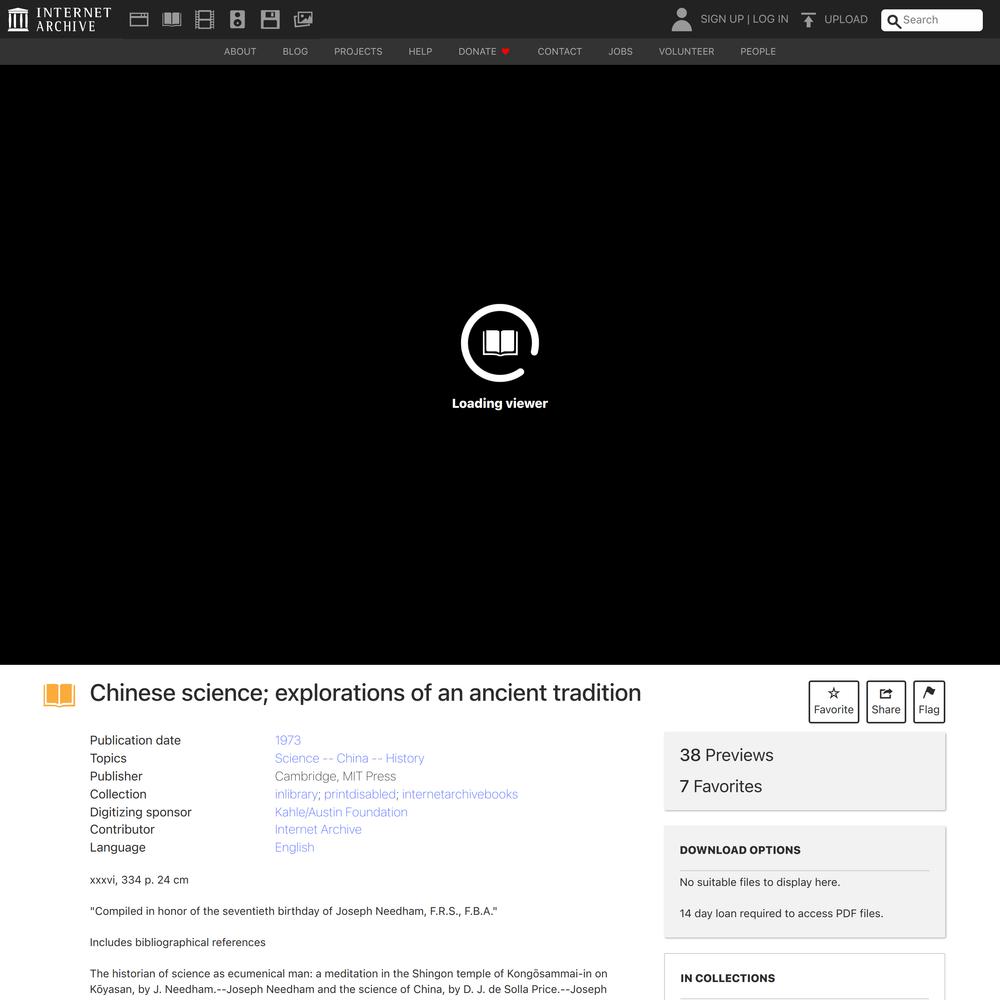The height and width of the screenshot is (1000, 1000).
Task: Open the internetarchivebooks collection link
Action: click(x=460, y=794)
